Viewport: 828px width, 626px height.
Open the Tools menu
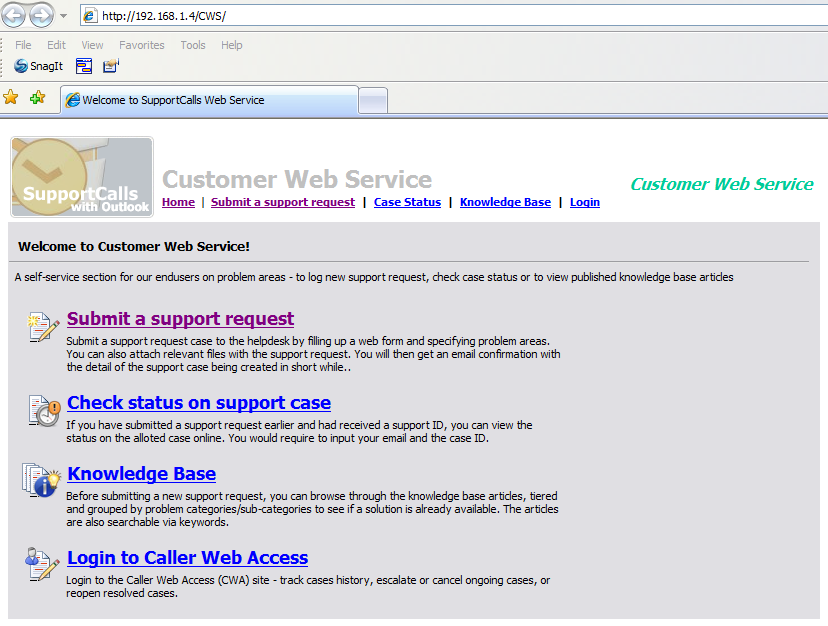coord(193,45)
